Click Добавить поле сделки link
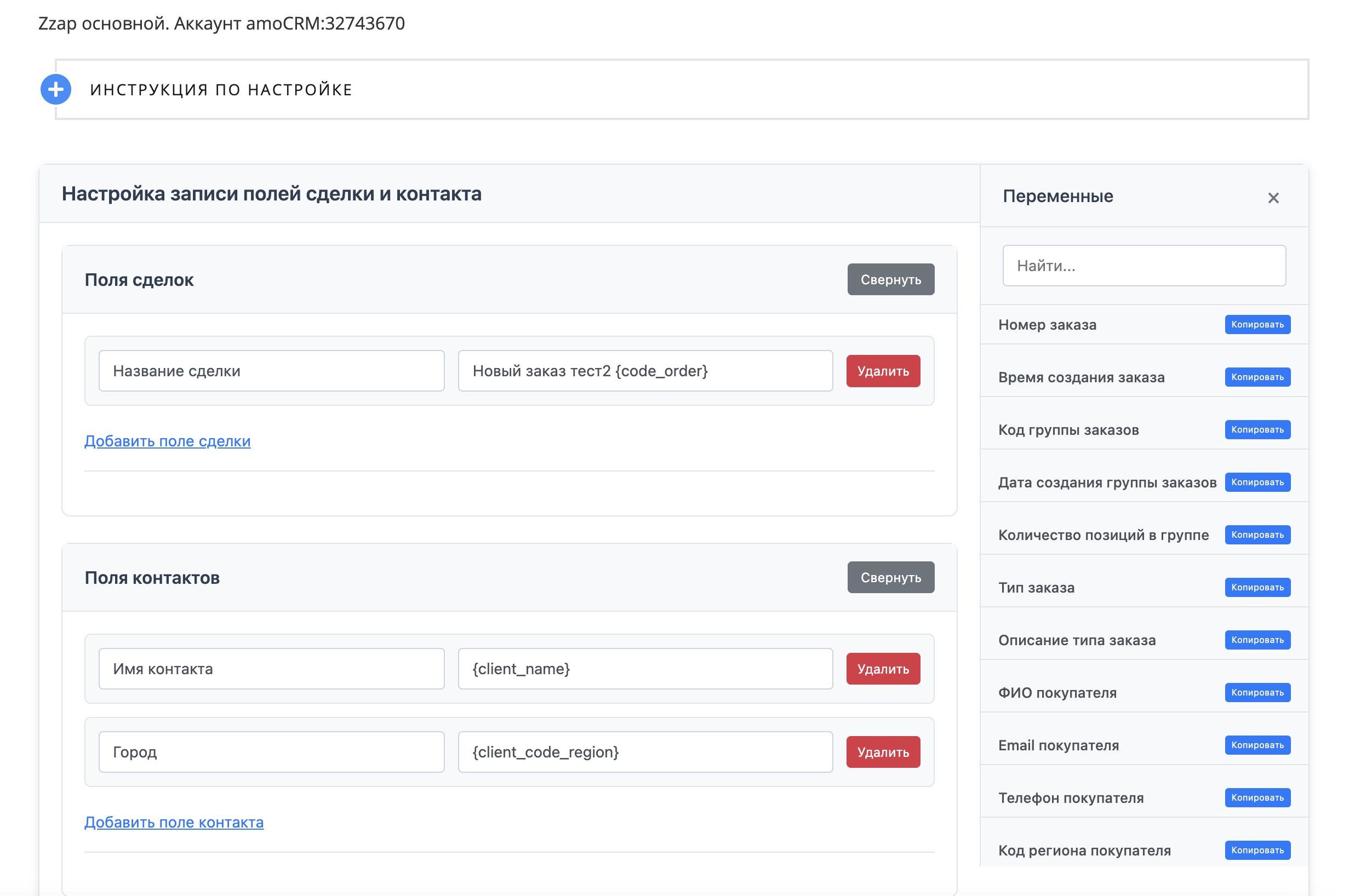1372x896 pixels. 167,441
